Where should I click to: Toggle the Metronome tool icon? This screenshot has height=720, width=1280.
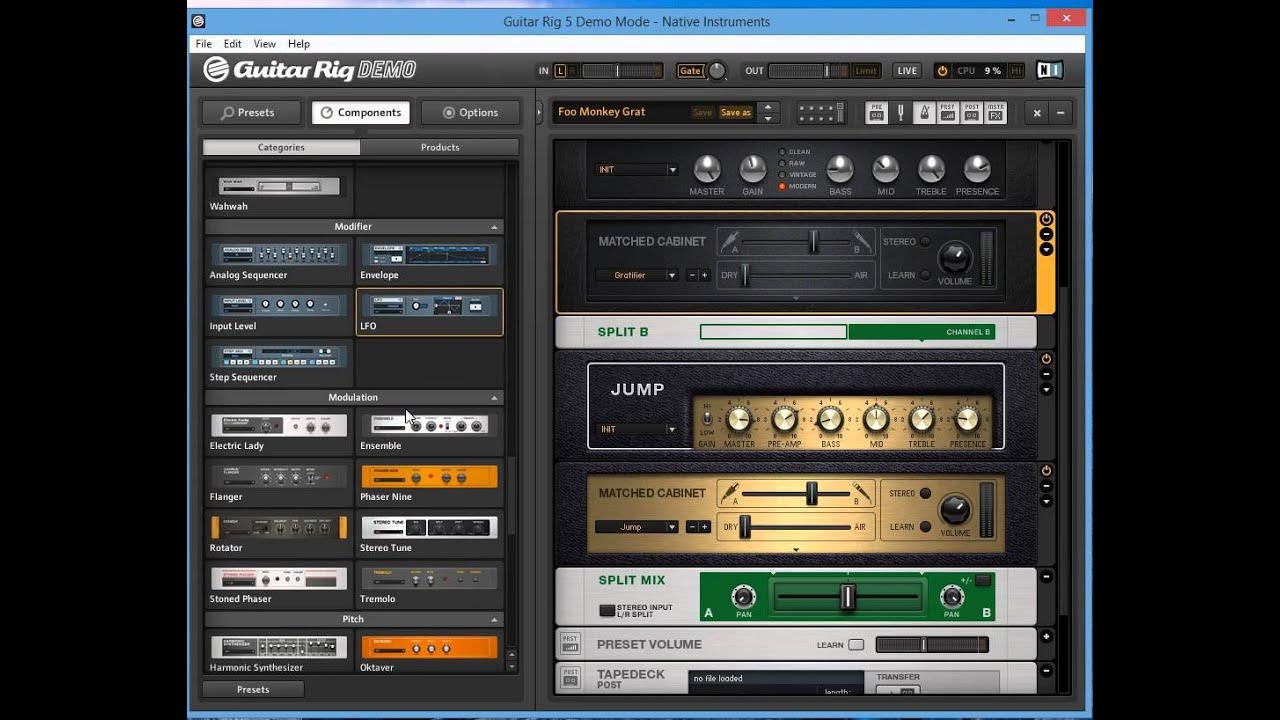coord(924,113)
